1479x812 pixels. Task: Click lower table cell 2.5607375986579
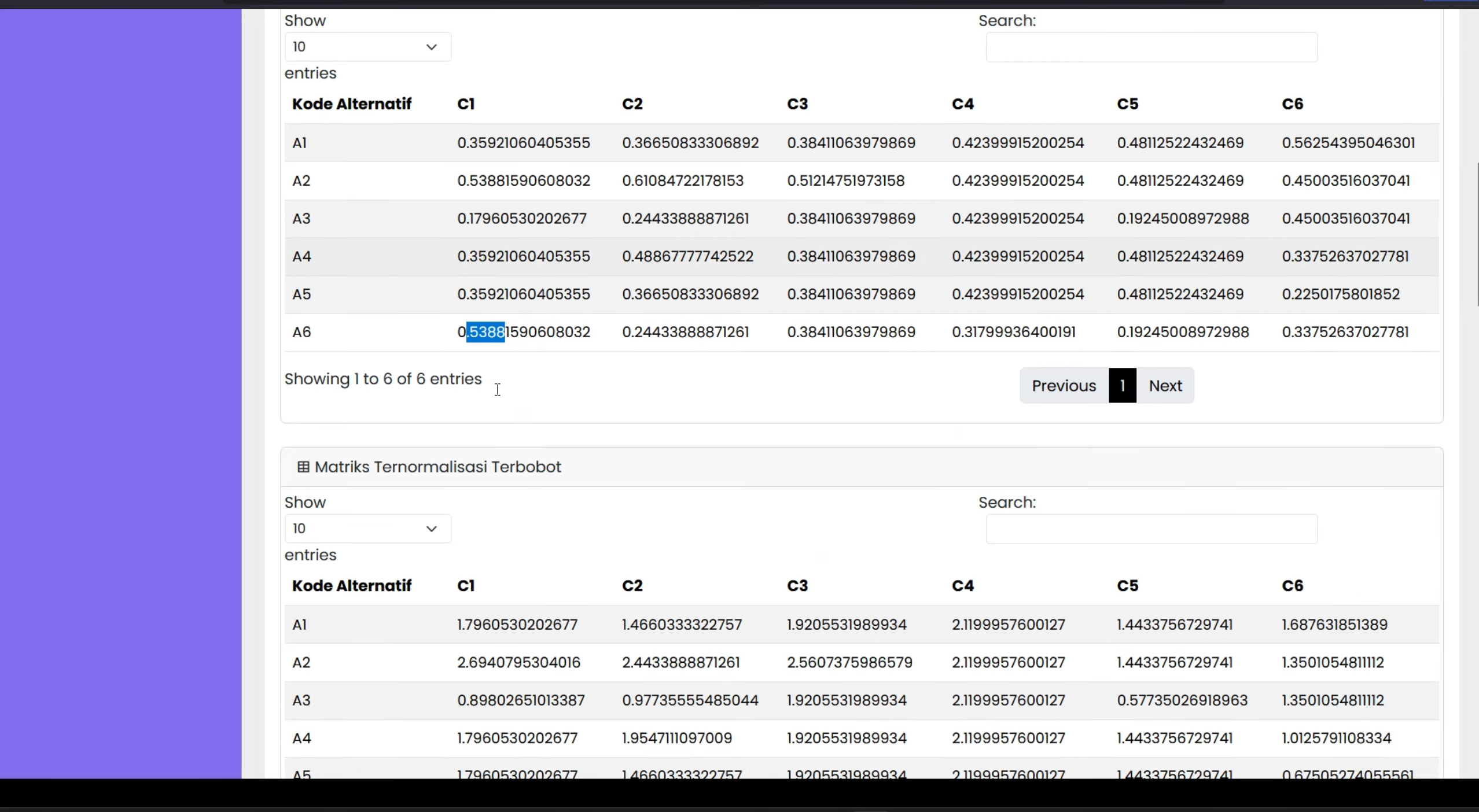tap(849, 663)
